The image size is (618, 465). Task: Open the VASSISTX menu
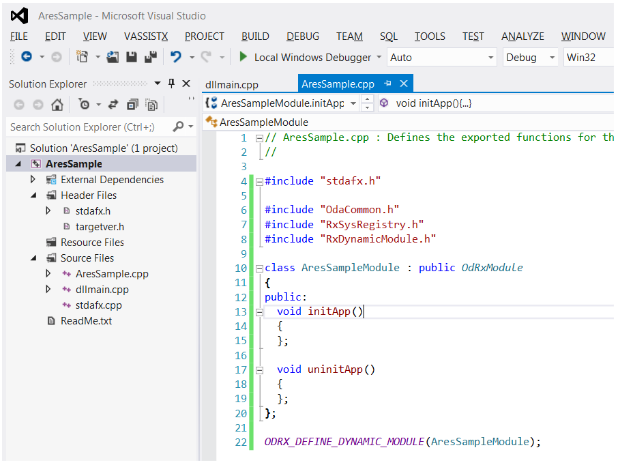146,36
